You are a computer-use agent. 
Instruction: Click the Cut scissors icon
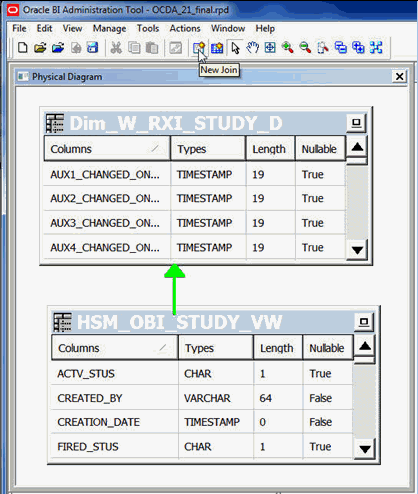pyautogui.click(x=116, y=48)
